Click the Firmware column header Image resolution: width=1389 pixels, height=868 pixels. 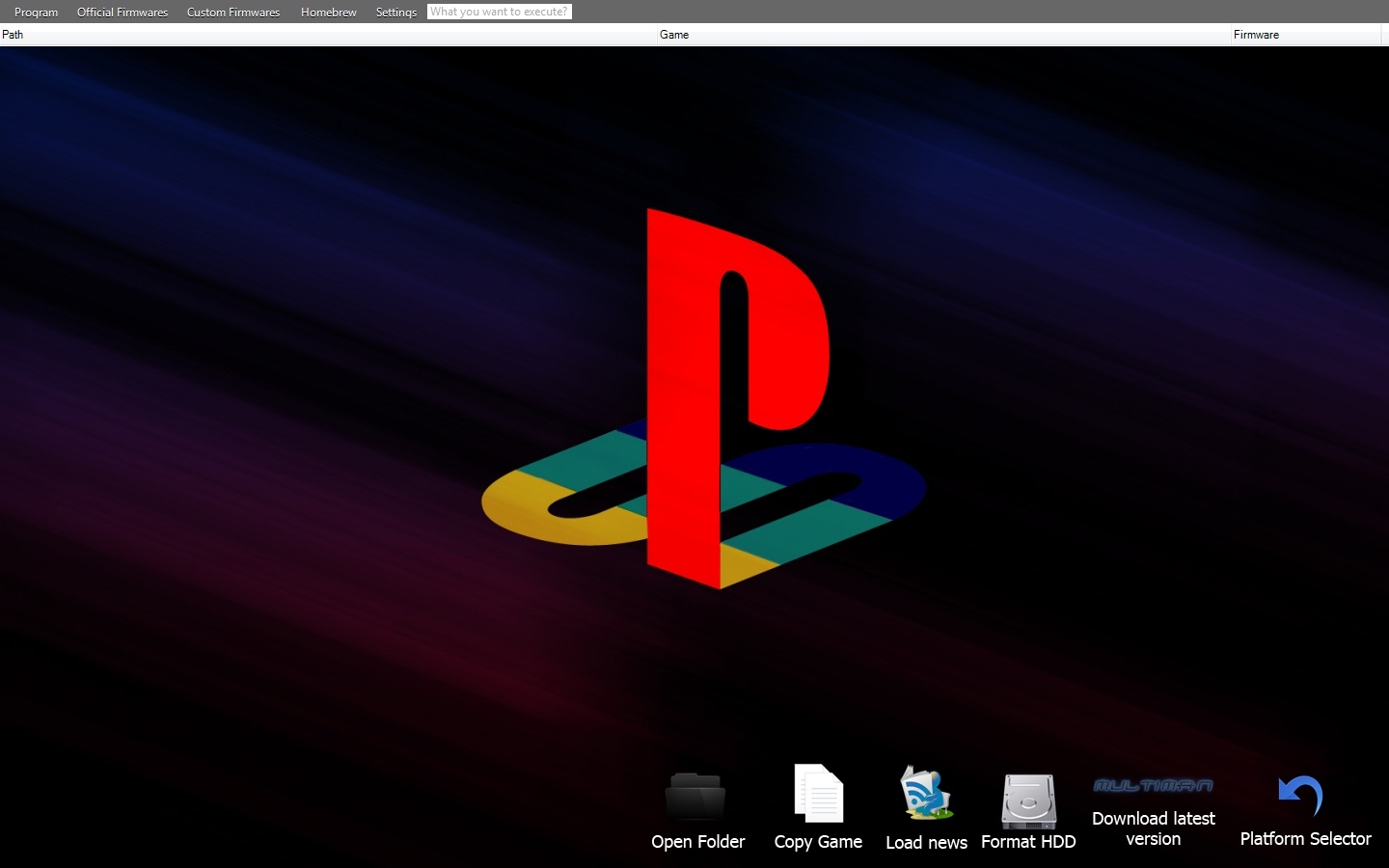pyautogui.click(x=1306, y=35)
